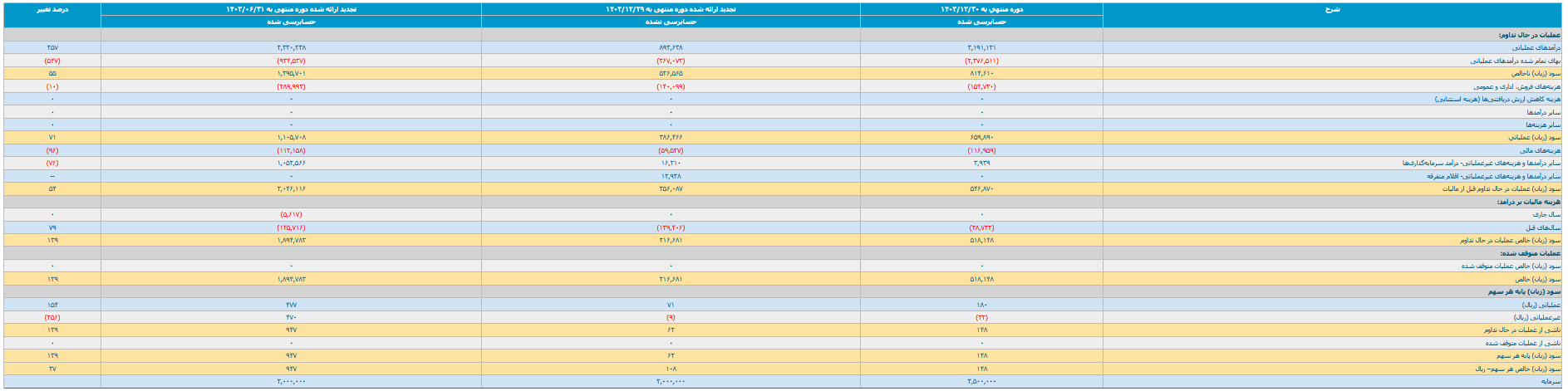
Task: Select the غیرعملیاتی (ریال) row label
Action: 1537,317
